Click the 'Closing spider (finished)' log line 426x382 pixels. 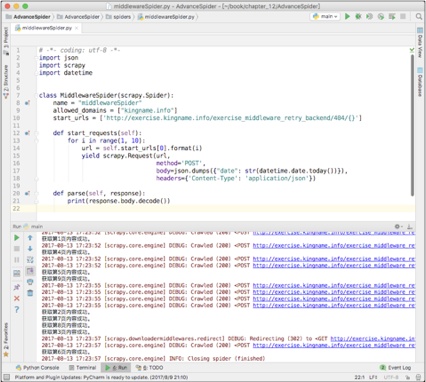click(153, 359)
